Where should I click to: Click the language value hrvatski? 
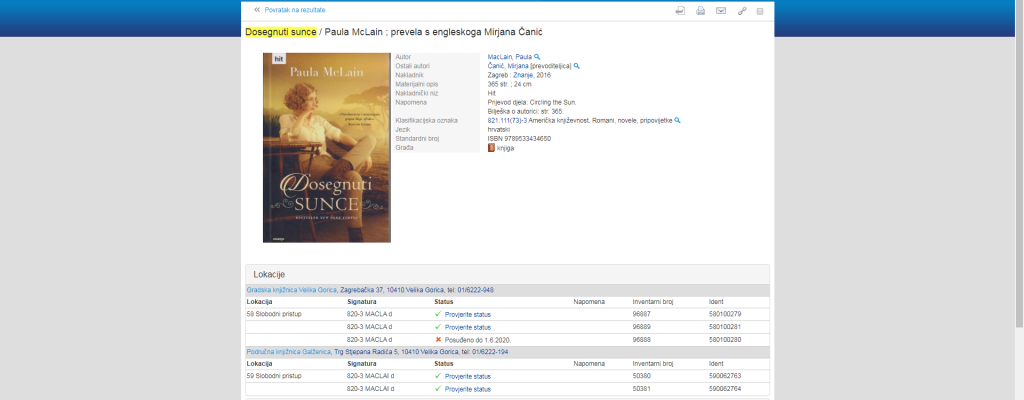click(499, 129)
